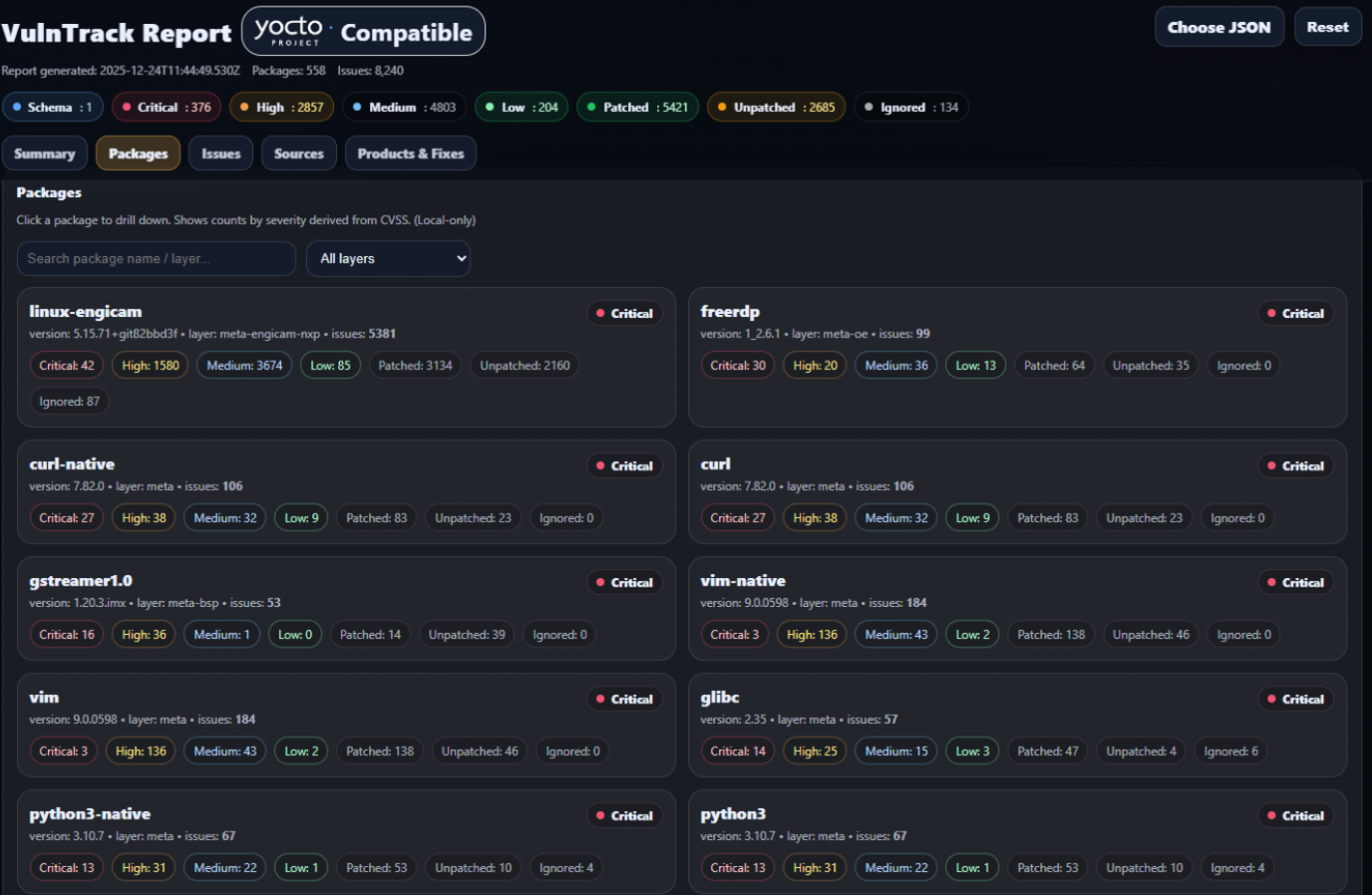
Task: Click the 'Medium: 3674' chip
Action: coord(244,366)
